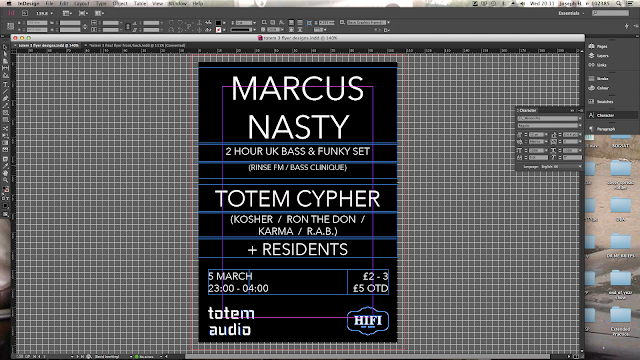
Task: Open the Language English UK dropdown
Action: pyautogui.click(x=561, y=167)
